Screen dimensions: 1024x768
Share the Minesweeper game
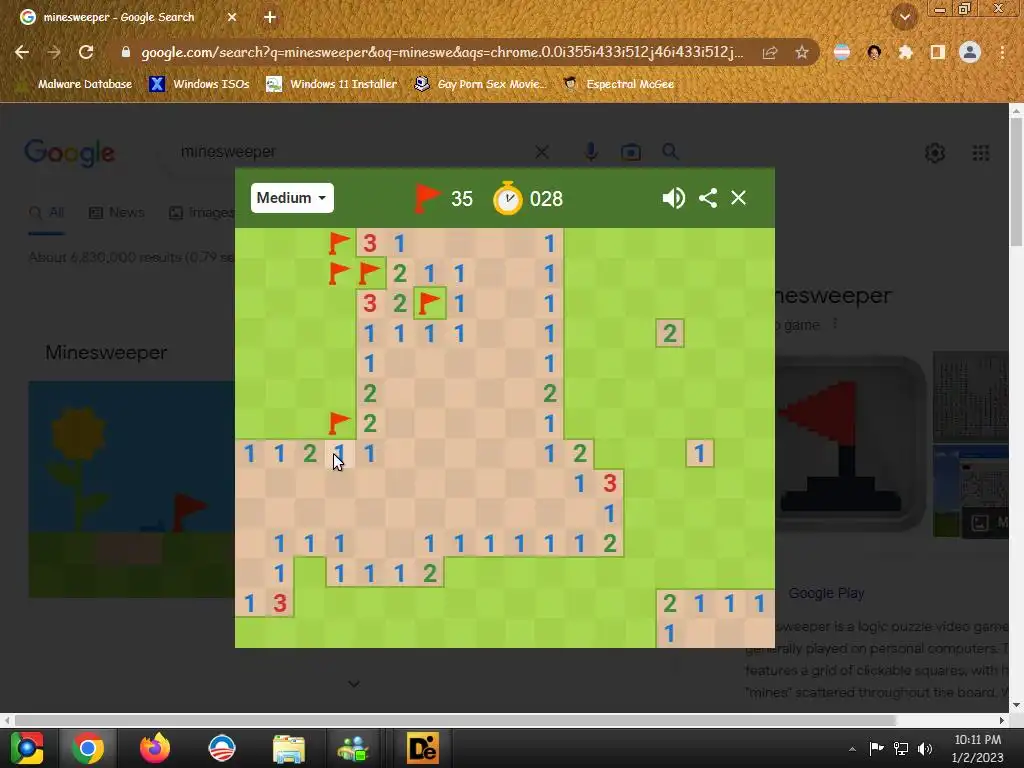coord(708,198)
